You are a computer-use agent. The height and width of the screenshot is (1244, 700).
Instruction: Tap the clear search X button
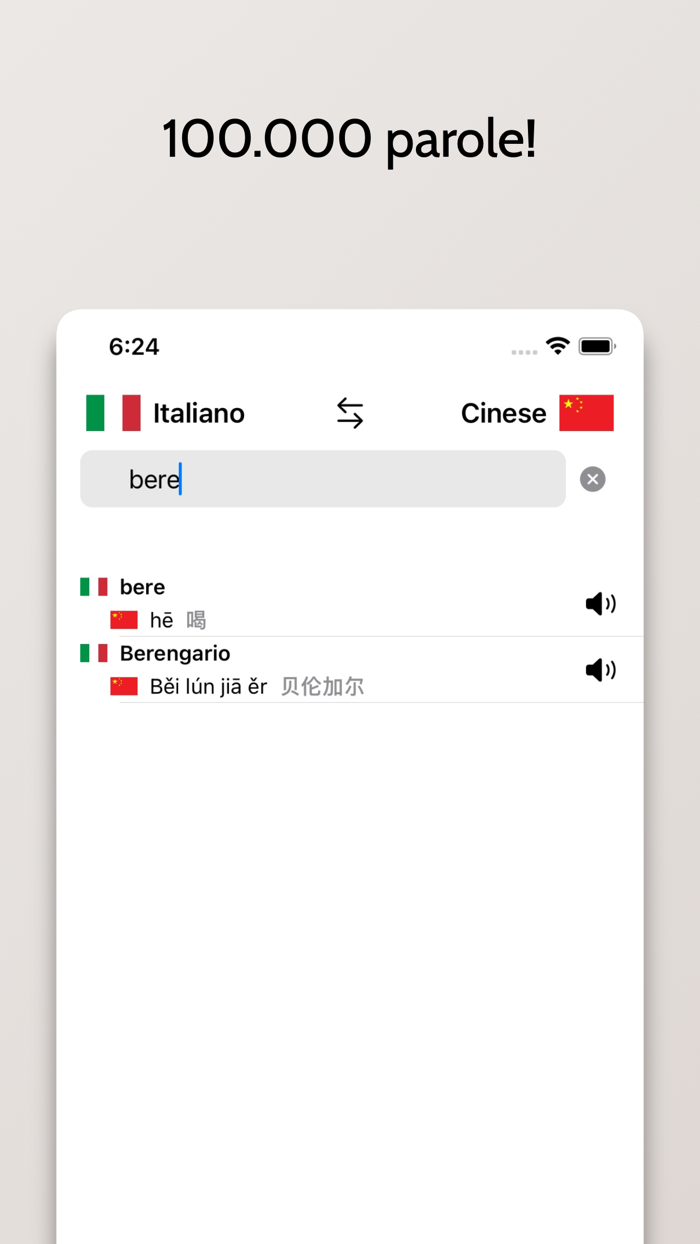(592, 478)
